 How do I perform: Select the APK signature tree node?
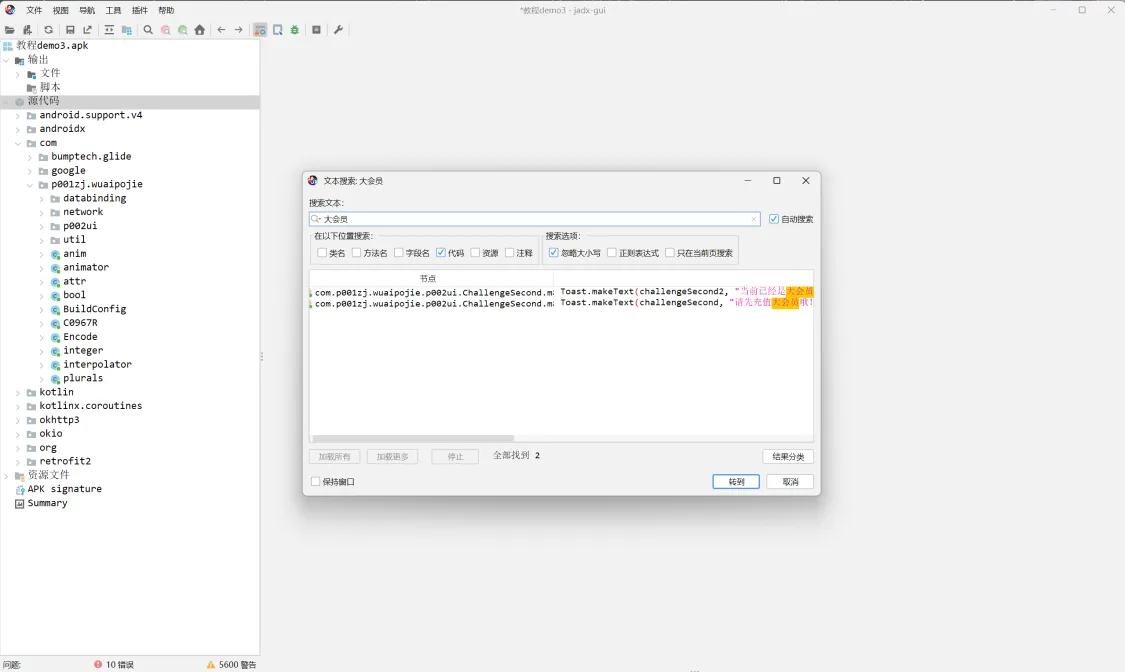(65, 489)
